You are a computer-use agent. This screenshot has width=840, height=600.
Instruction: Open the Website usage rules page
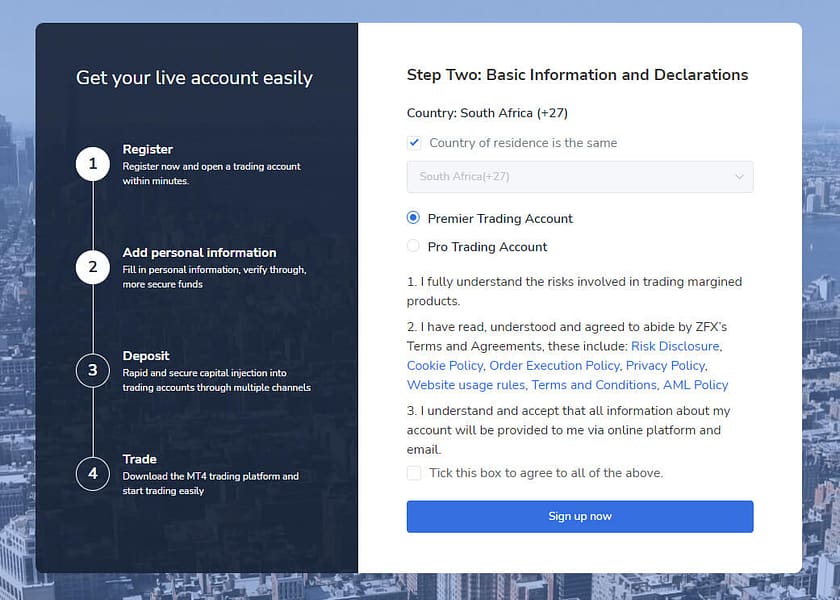pos(464,385)
